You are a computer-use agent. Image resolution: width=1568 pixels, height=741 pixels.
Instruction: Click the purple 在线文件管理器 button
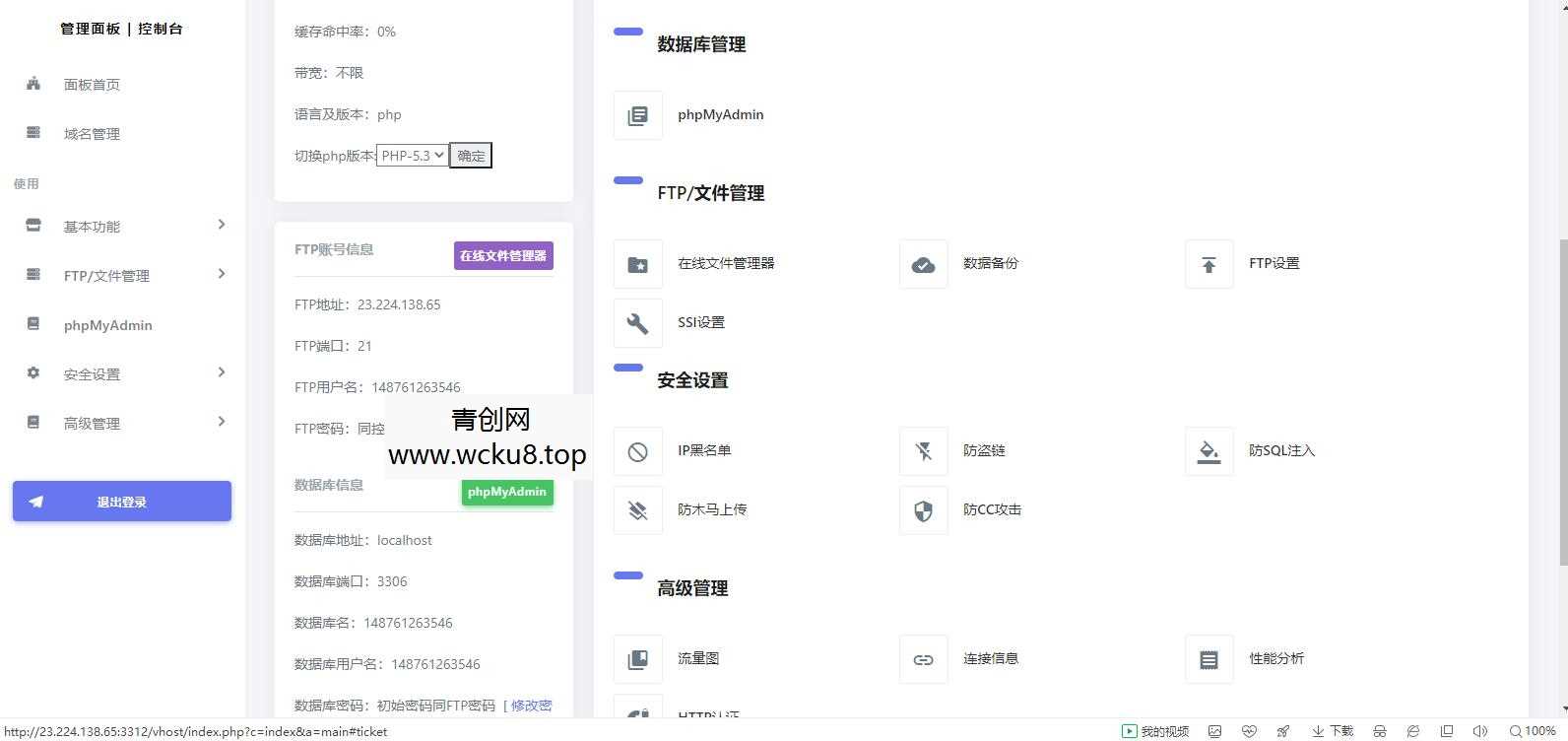tap(503, 255)
